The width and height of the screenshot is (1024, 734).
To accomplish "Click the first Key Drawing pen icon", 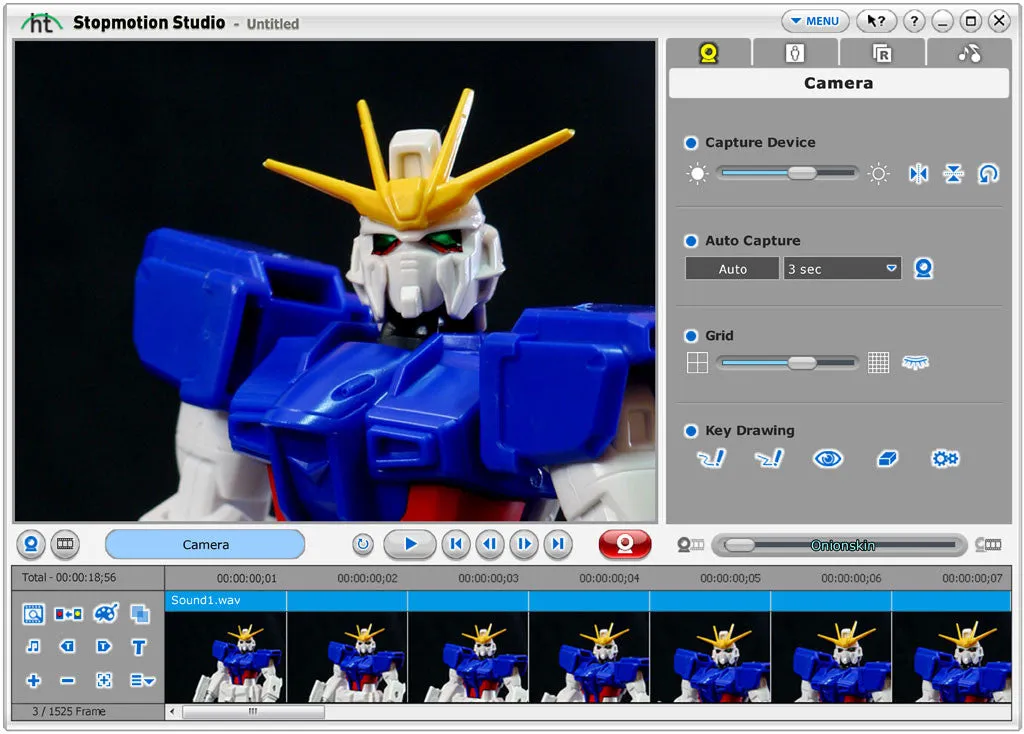I will pos(711,458).
